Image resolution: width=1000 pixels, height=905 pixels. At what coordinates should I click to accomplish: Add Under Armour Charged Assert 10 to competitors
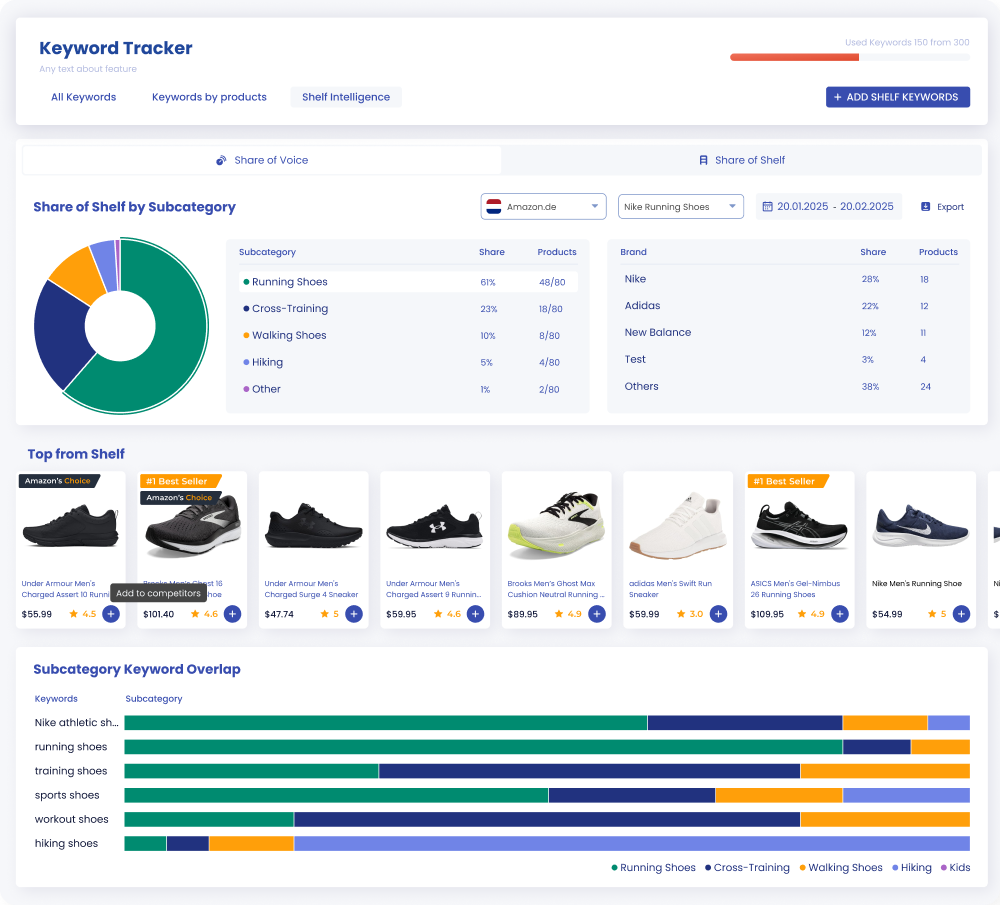pos(111,614)
